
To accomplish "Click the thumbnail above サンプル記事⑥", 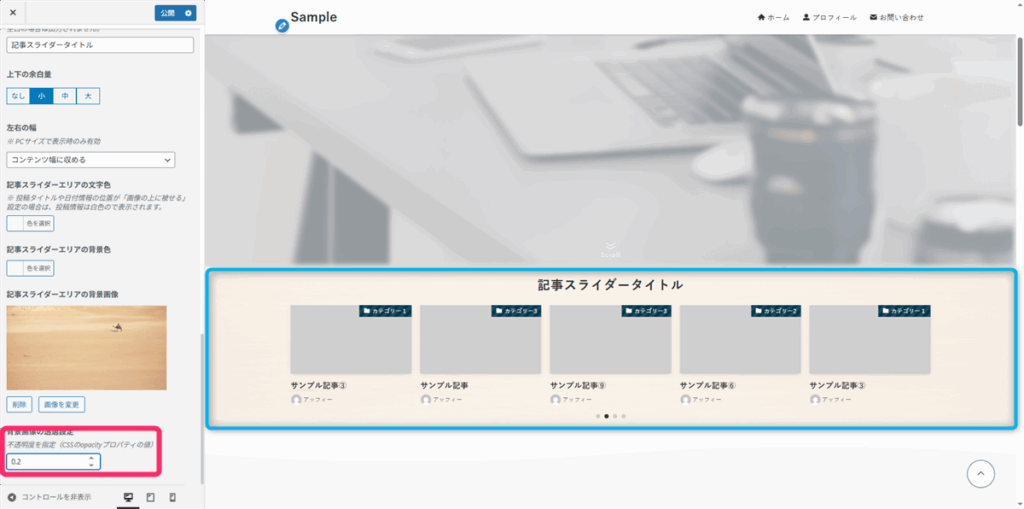I will pos(740,339).
